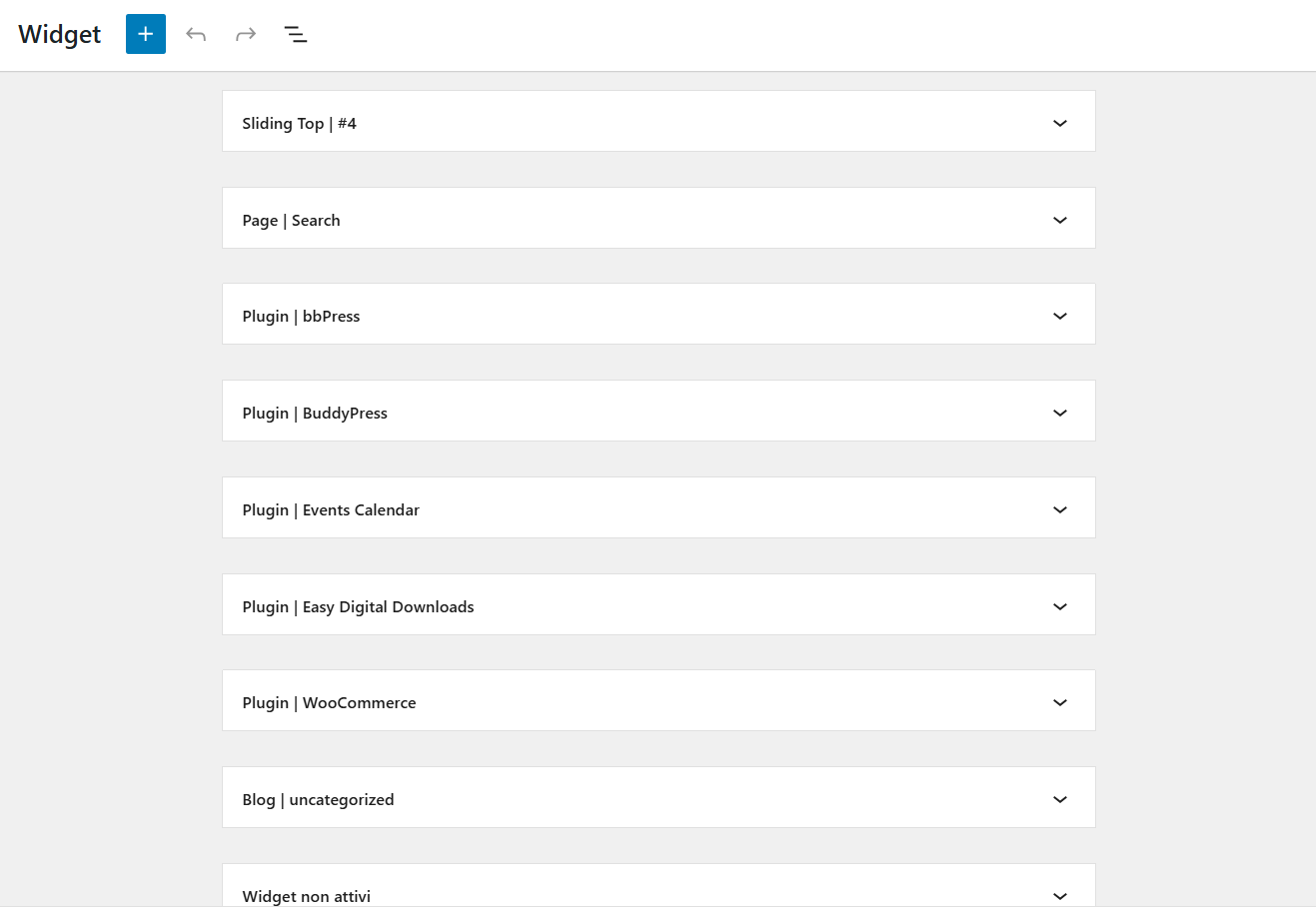Image resolution: width=1316 pixels, height=909 pixels.
Task: Click the undo arrow icon
Action: click(196, 34)
